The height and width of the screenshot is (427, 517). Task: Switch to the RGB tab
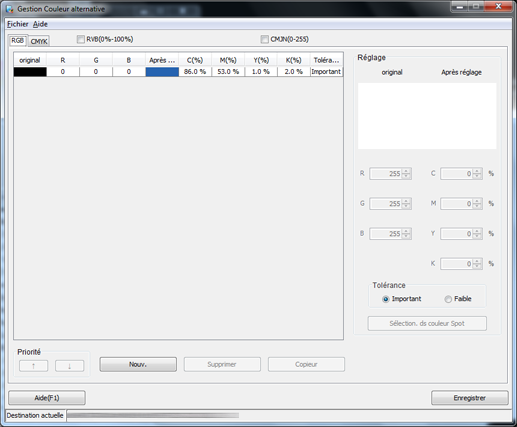pyautogui.click(x=18, y=40)
